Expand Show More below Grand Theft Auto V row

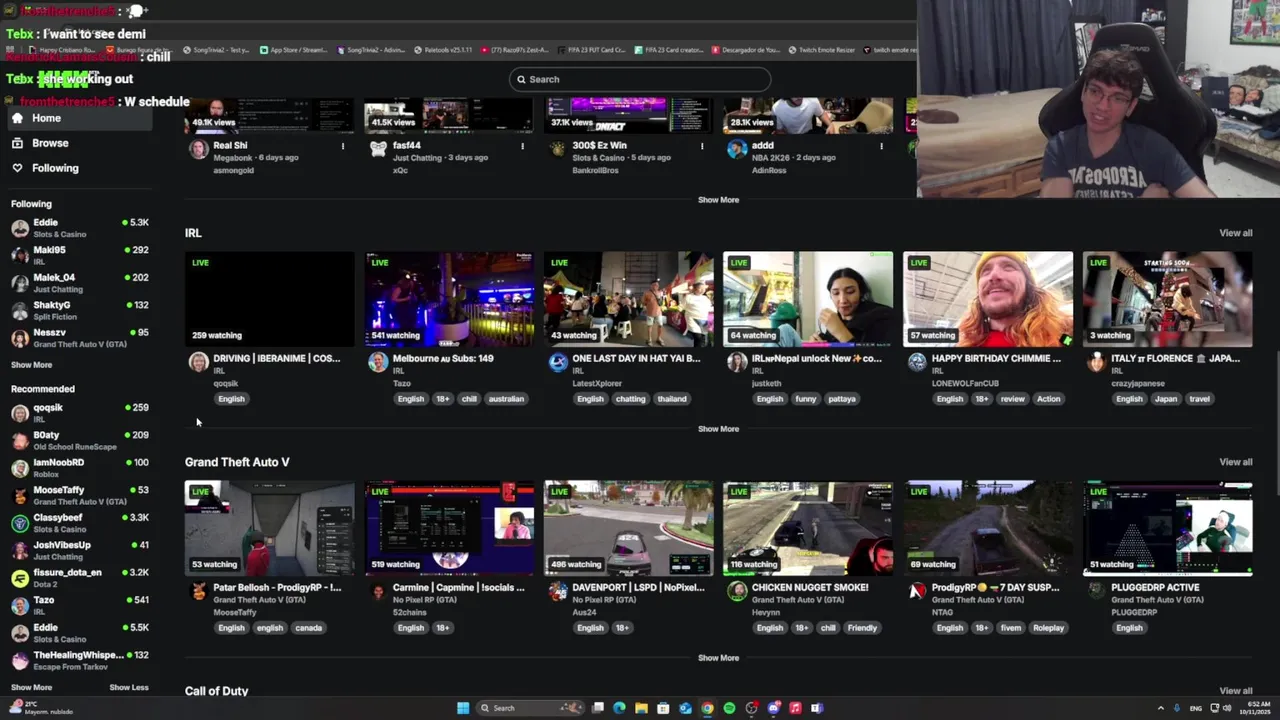tap(718, 658)
